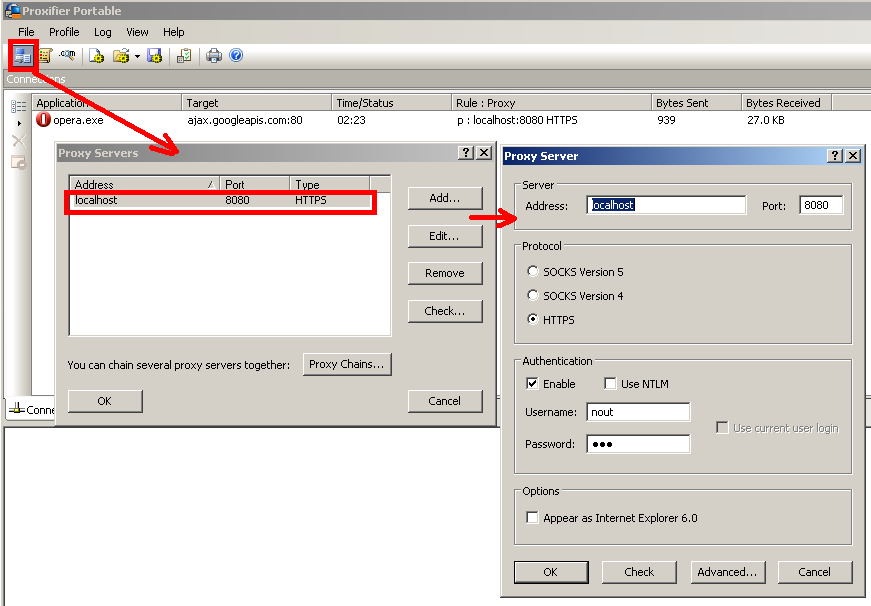Click the small arrow expander in side strip

pos(19,123)
